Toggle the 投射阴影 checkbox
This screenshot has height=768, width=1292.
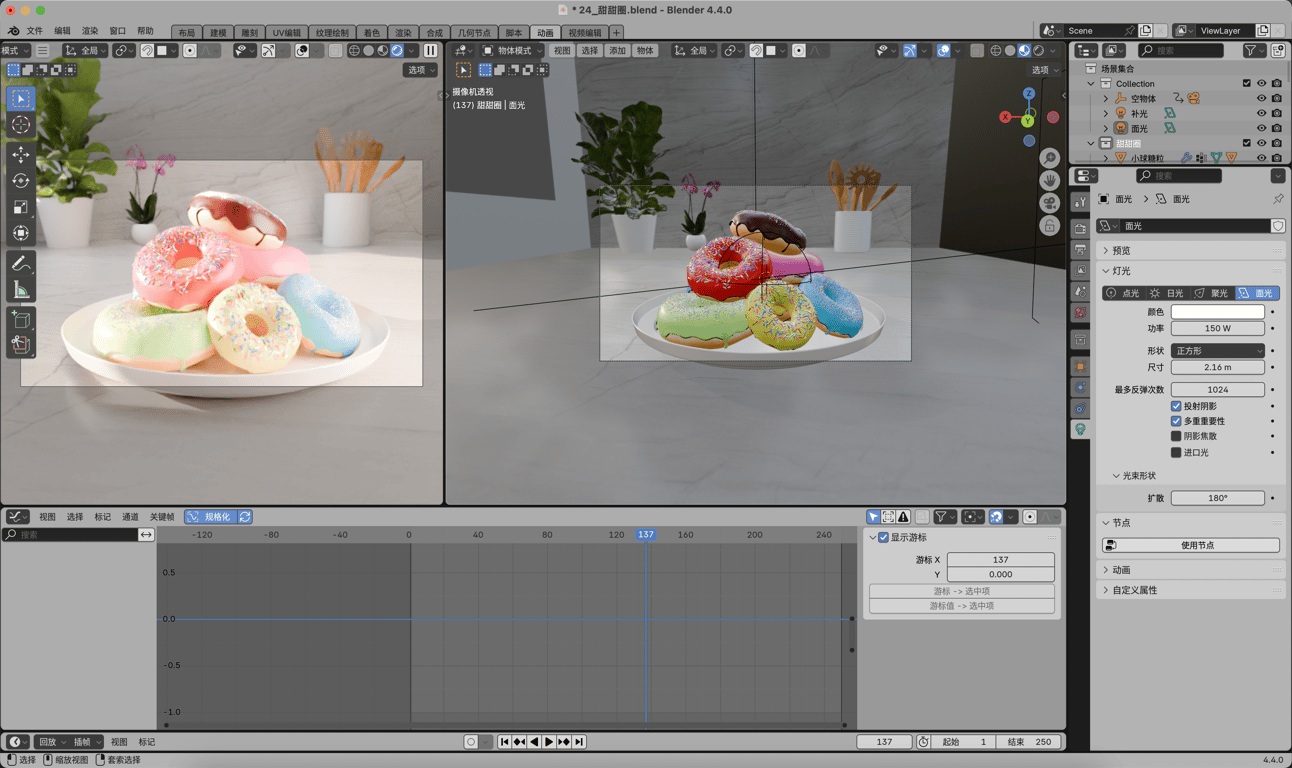coord(1176,406)
